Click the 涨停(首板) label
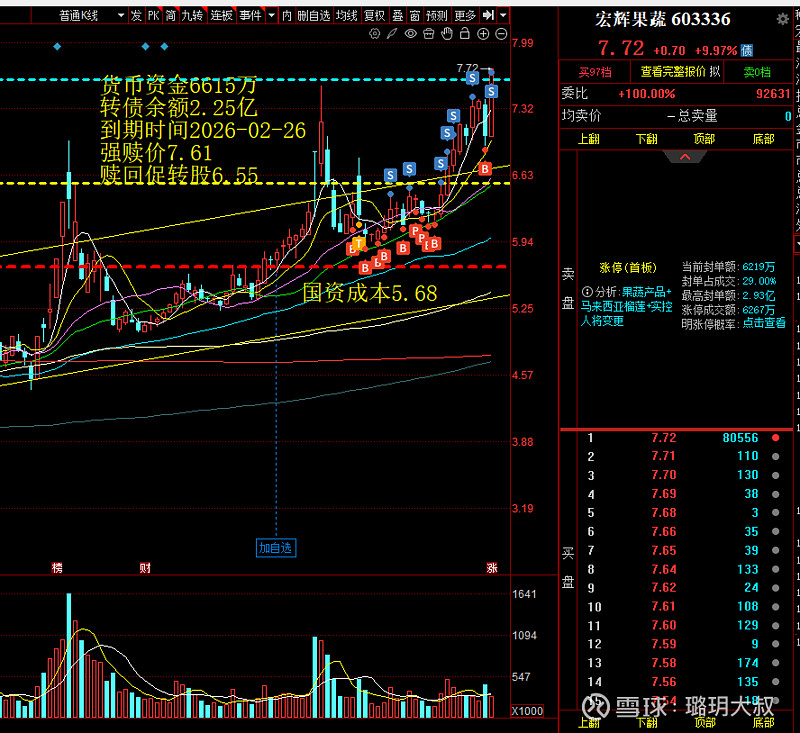 click(628, 268)
